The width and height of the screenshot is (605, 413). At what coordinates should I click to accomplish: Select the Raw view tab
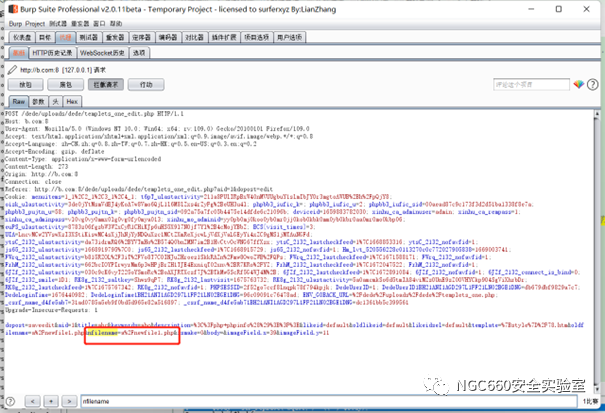[x=19, y=102]
